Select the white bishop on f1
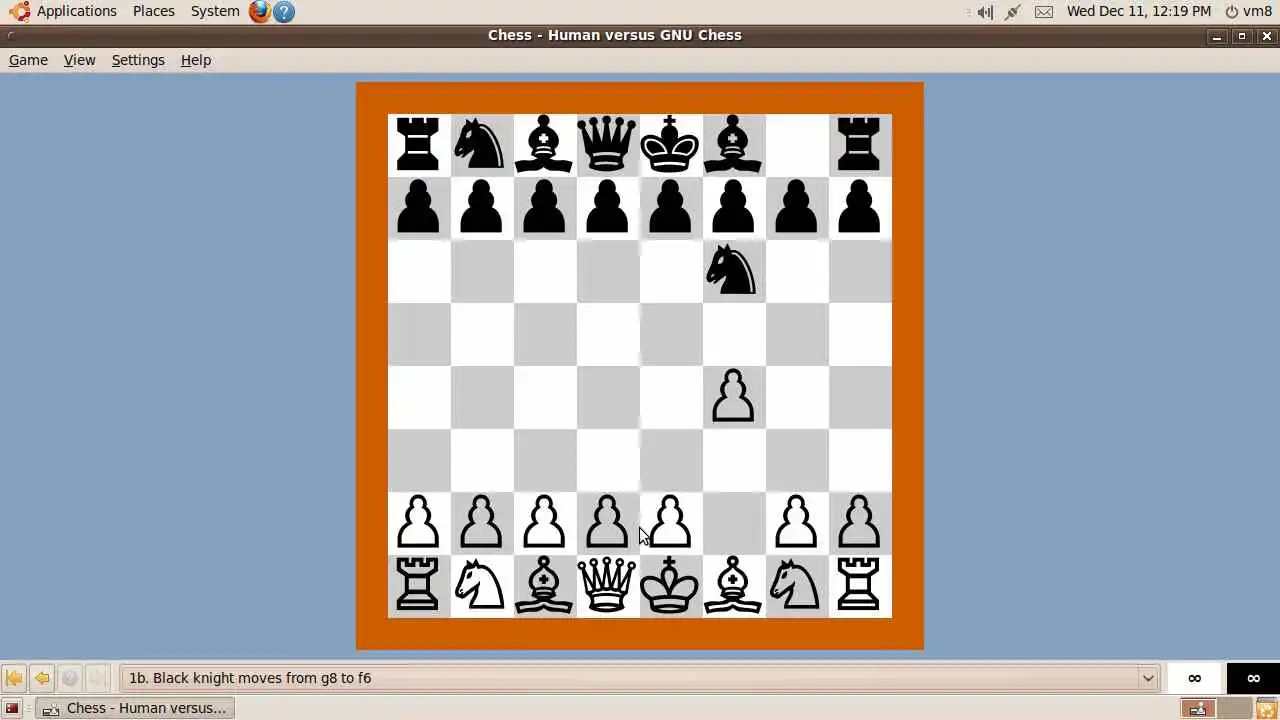The width and height of the screenshot is (1280, 720). pyautogui.click(x=733, y=585)
